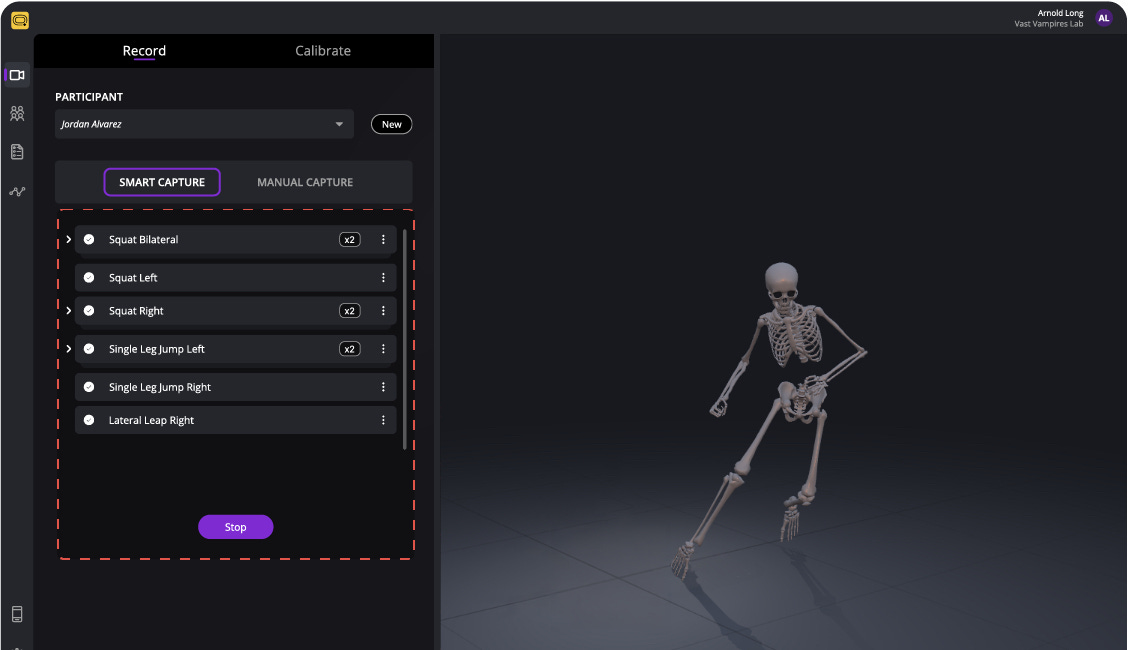Click the Vast Vampires Lab label
The width and height of the screenshot is (1128, 650).
click(x=1048, y=24)
